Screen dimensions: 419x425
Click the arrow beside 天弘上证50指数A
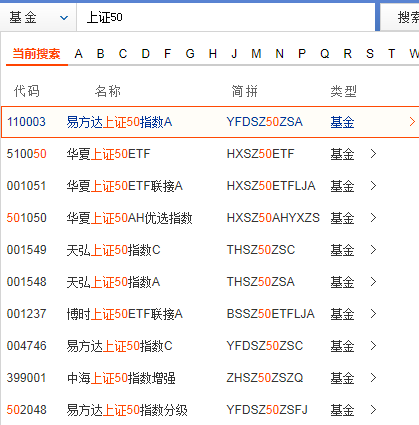click(x=373, y=282)
